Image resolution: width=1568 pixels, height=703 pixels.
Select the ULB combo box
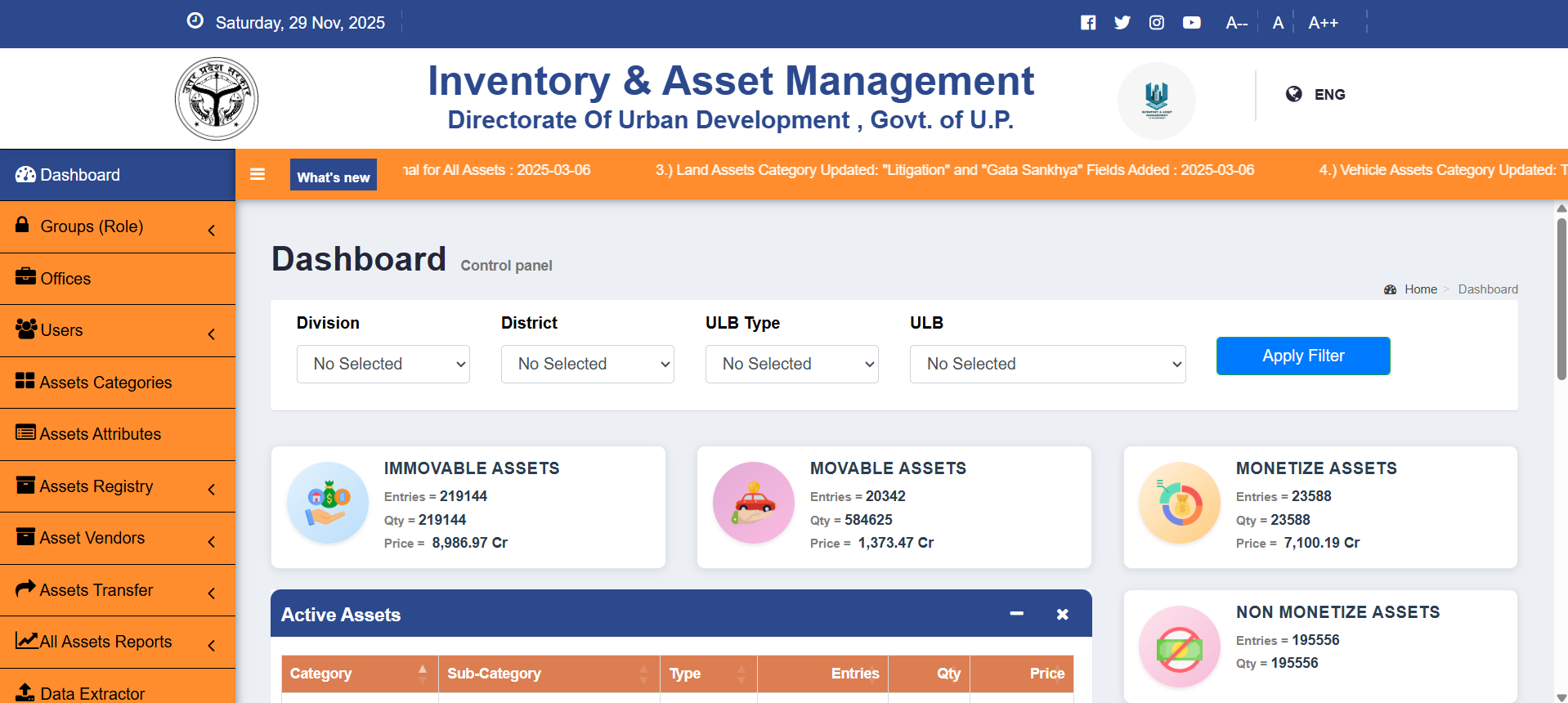[x=1047, y=364]
